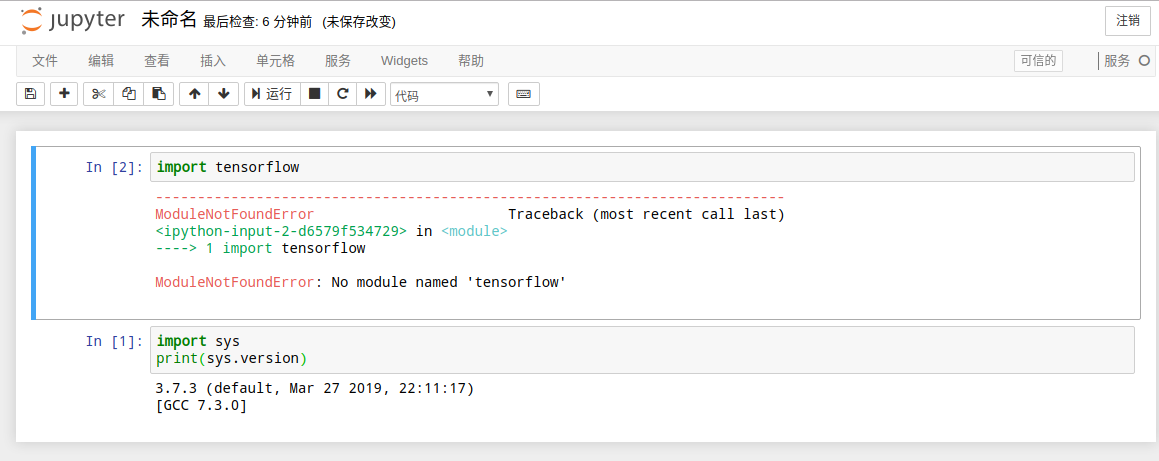Save notebook with floppy disk icon
The width and height of the screenshot is (1159, 461).
point(30,94)
